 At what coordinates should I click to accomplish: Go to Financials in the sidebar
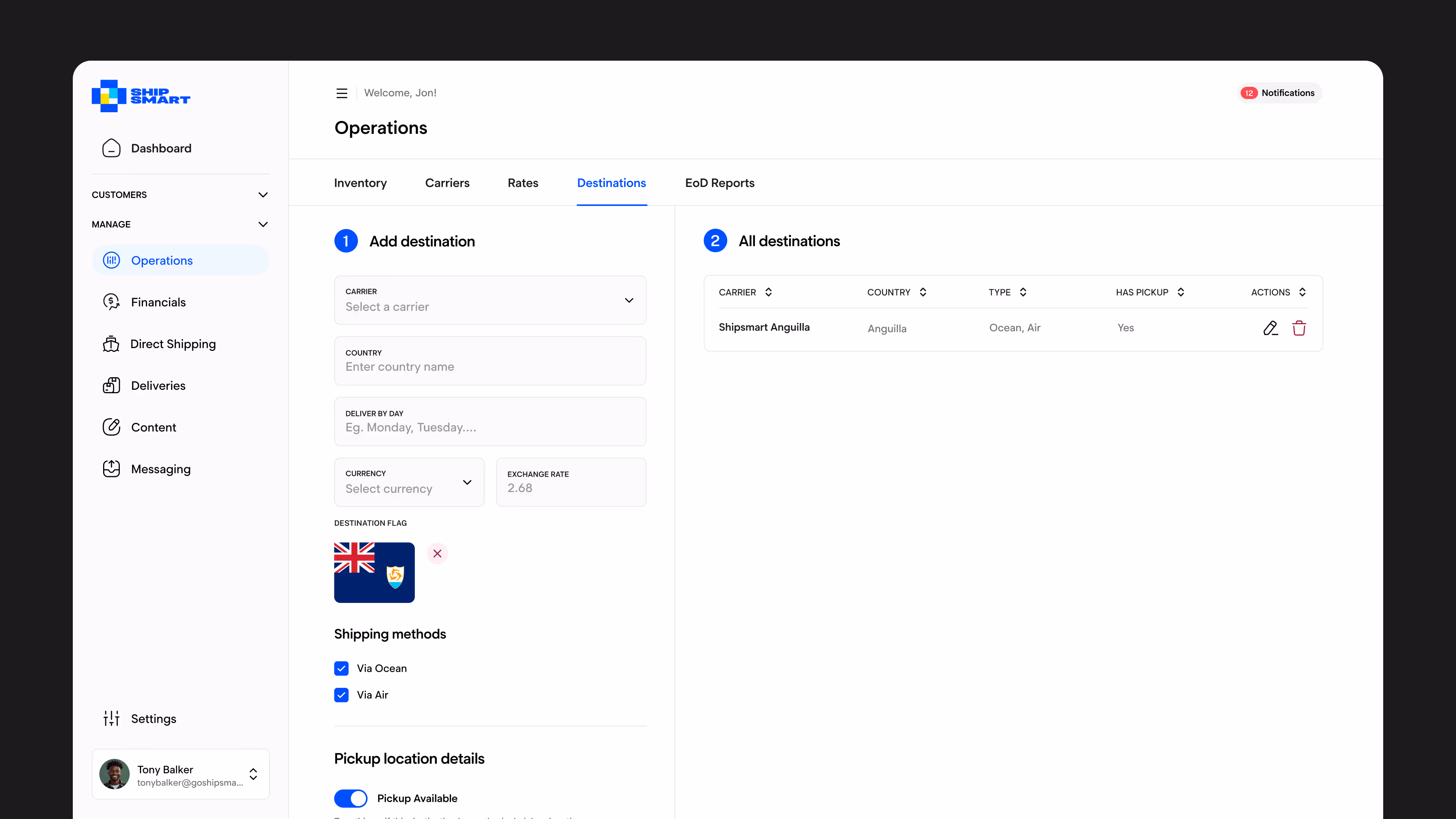pos(158,303)
